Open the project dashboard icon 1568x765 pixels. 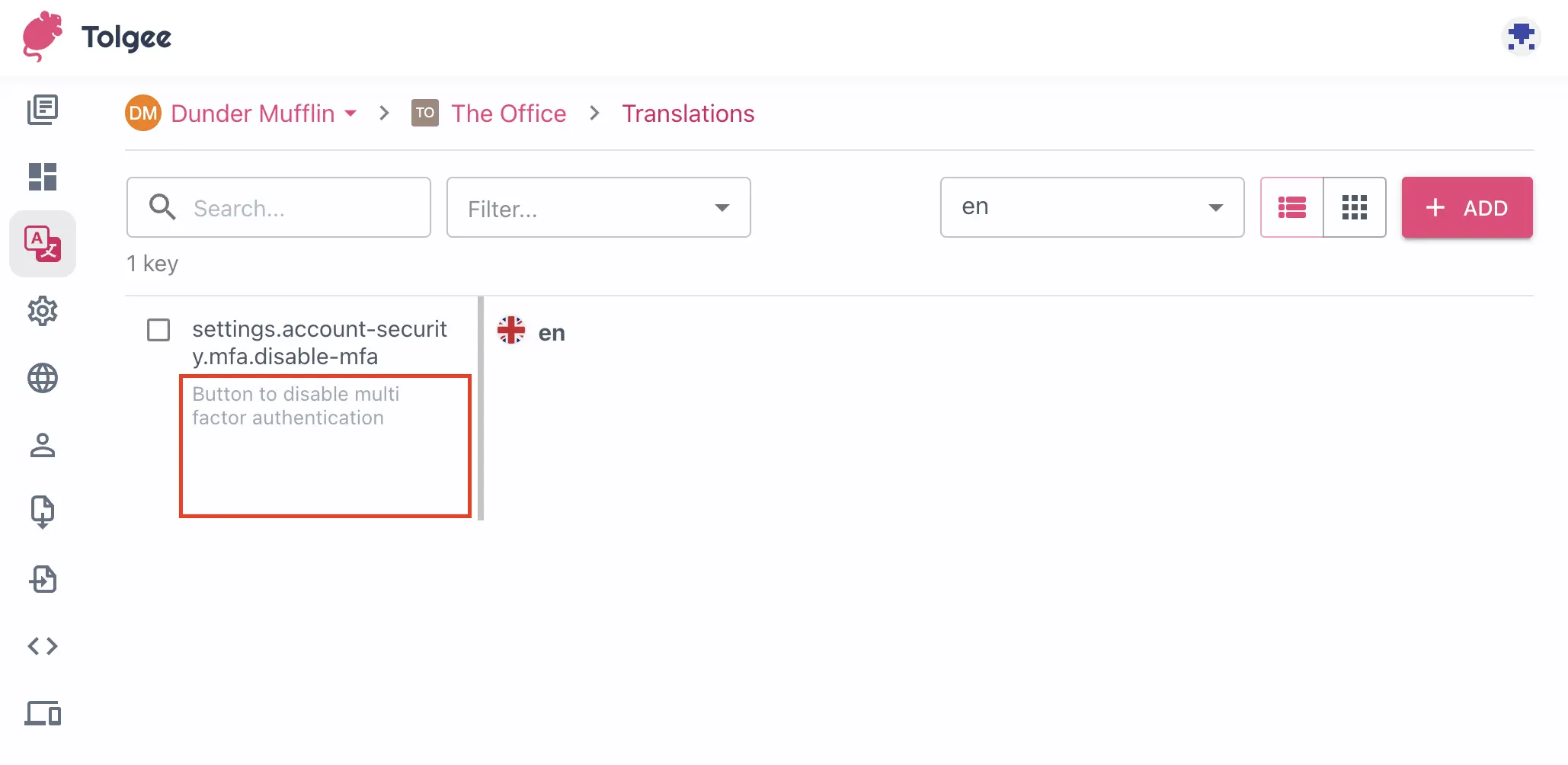[43, 177]
